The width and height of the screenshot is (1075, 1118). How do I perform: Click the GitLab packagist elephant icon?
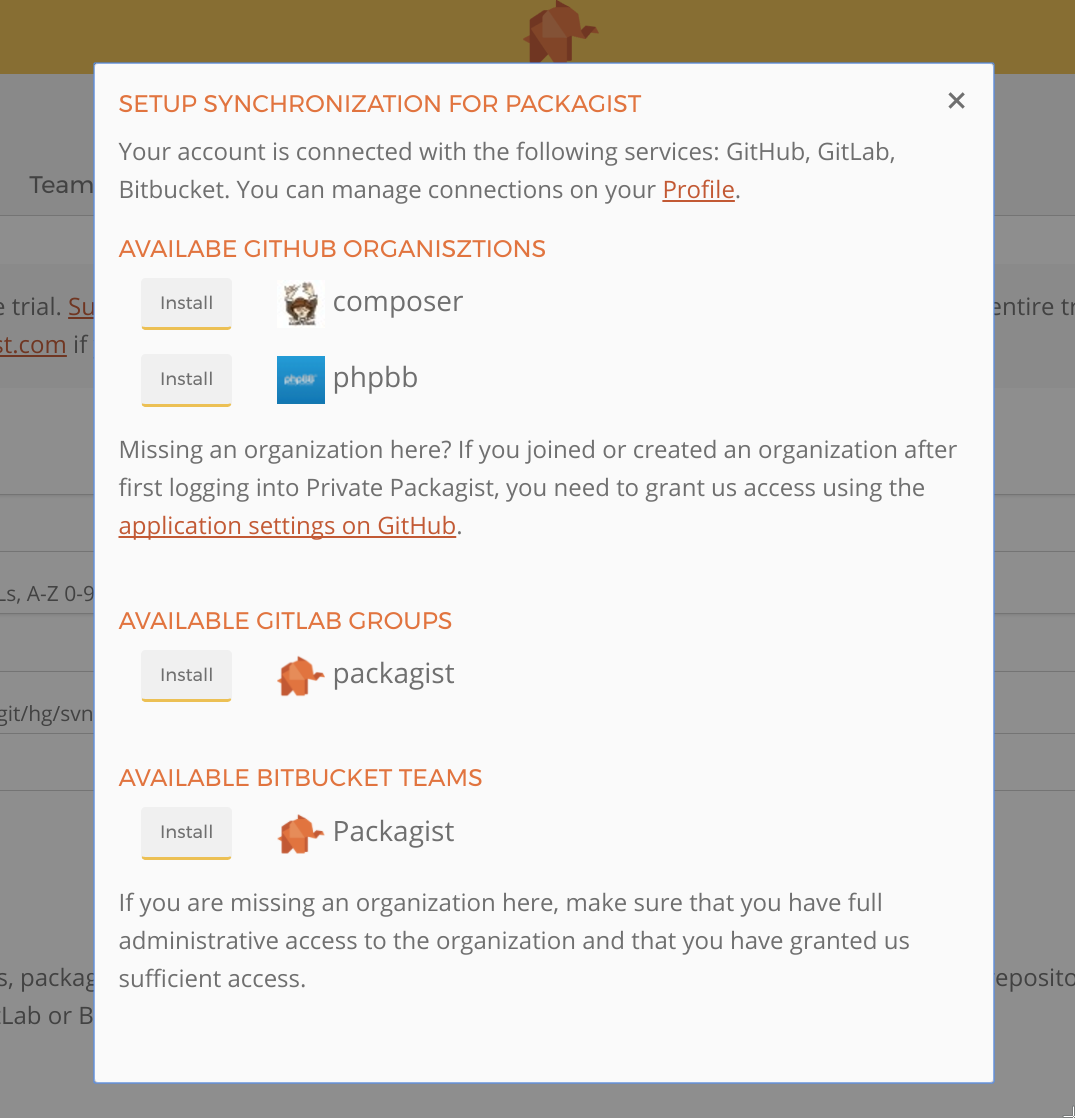[300, 676]
